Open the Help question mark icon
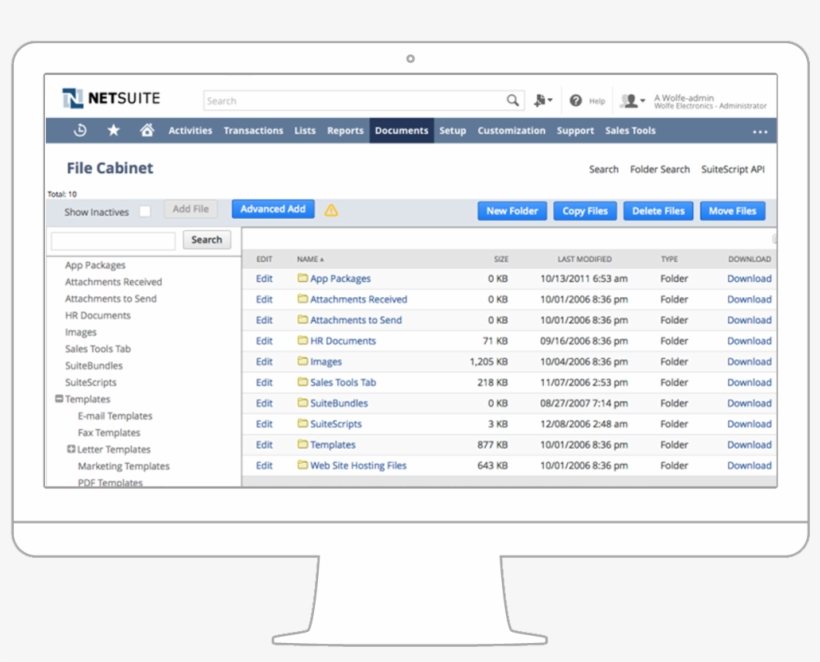Screen dimensions: 820x662 point(577,100)
